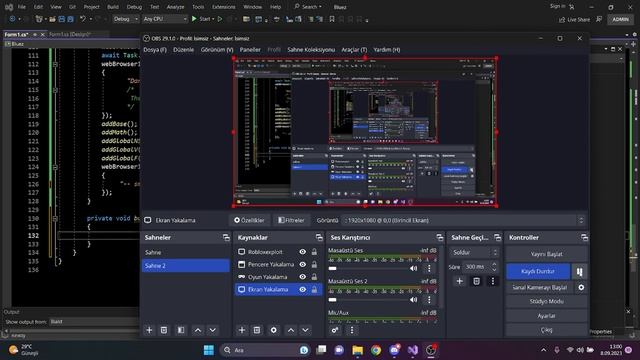
Task: Open Visual Studio from taskbar
Action: [x=413, y=350]
